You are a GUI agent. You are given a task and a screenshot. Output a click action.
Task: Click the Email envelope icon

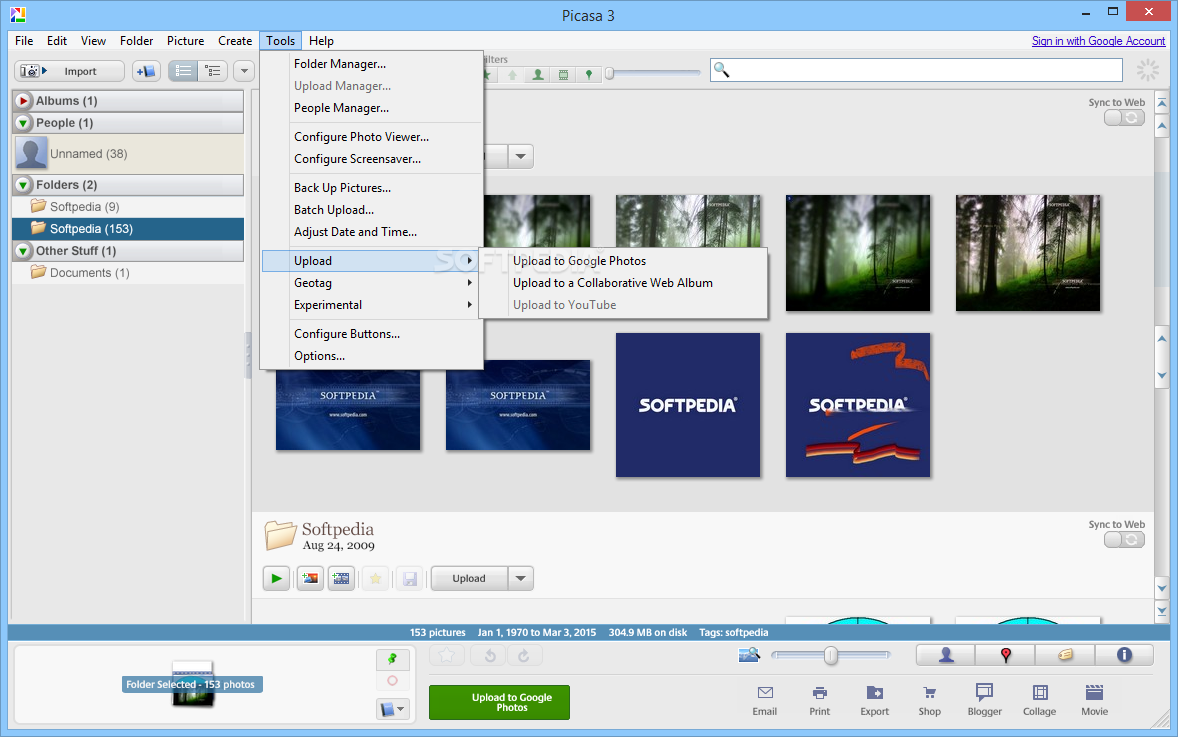pos(765,700)
